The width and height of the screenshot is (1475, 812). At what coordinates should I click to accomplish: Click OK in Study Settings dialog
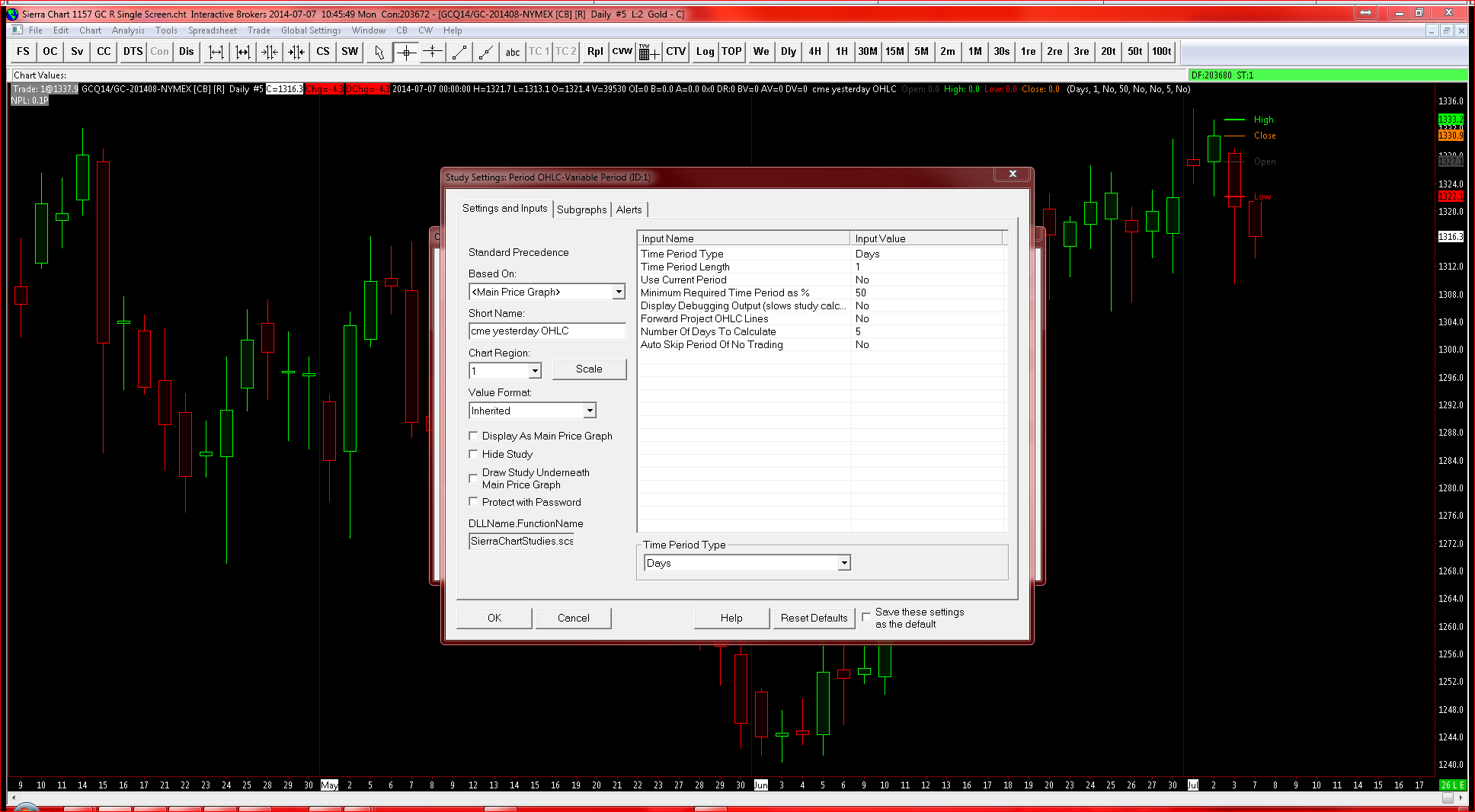click(x=494, y=618)
